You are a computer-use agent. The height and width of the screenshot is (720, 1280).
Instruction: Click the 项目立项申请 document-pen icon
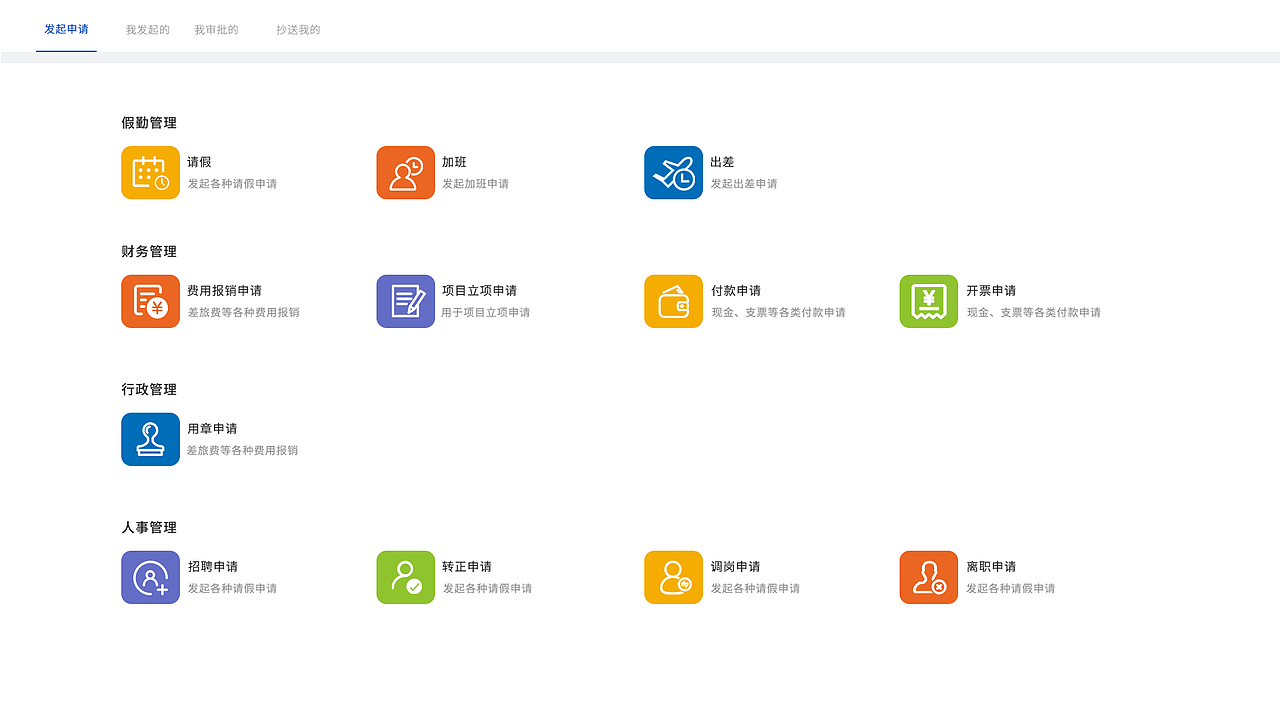coord(406,301)
